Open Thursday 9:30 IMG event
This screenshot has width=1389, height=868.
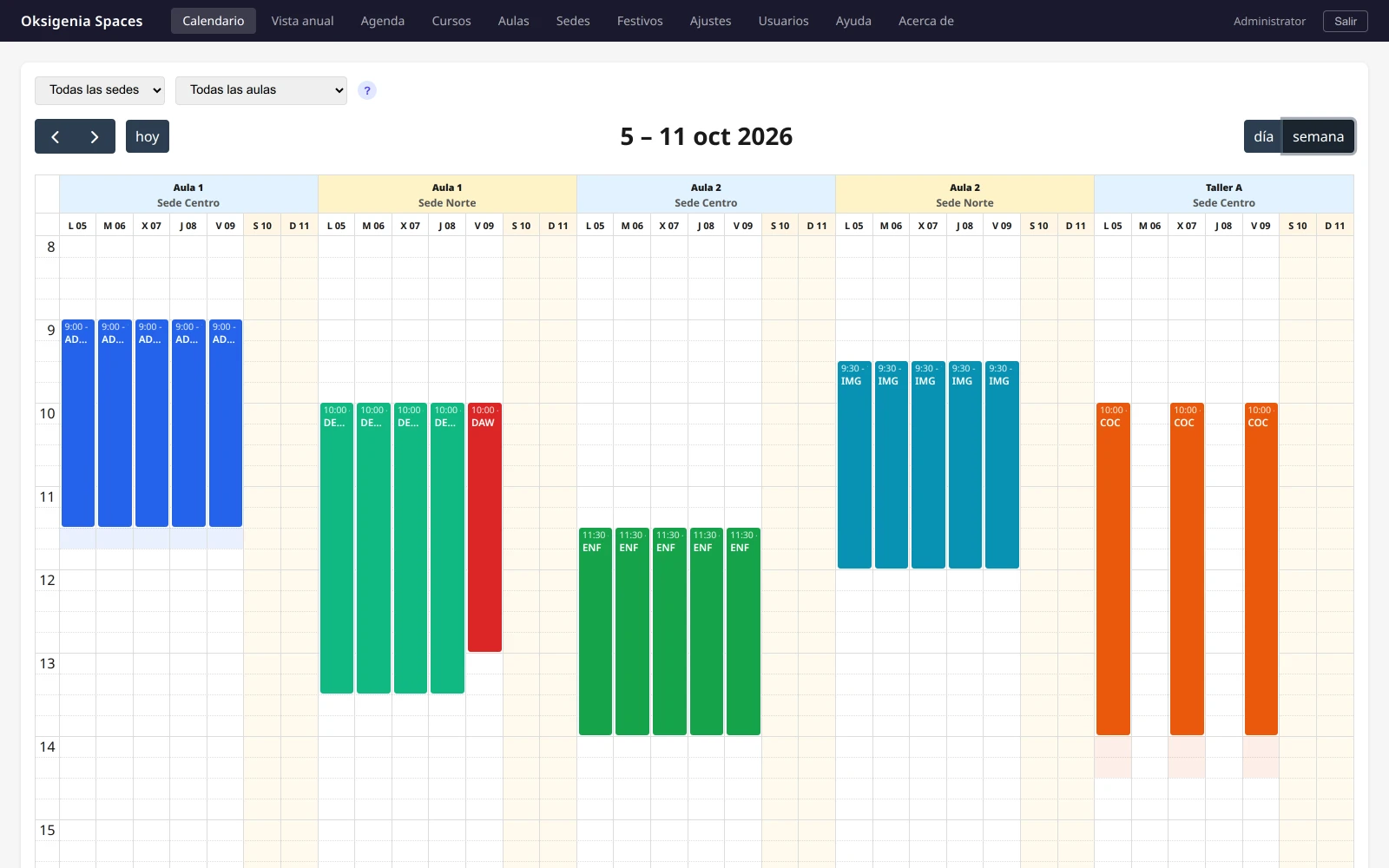point(965,464)
